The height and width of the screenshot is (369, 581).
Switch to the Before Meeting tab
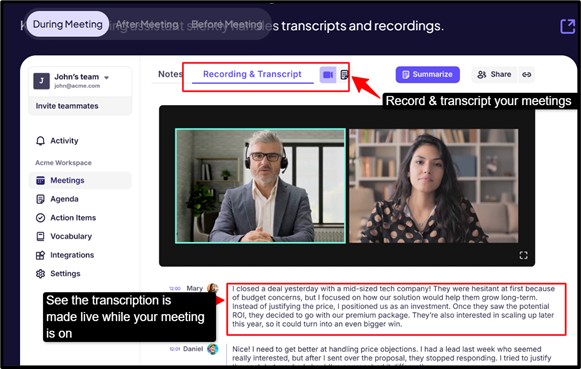tap(227, 24)
